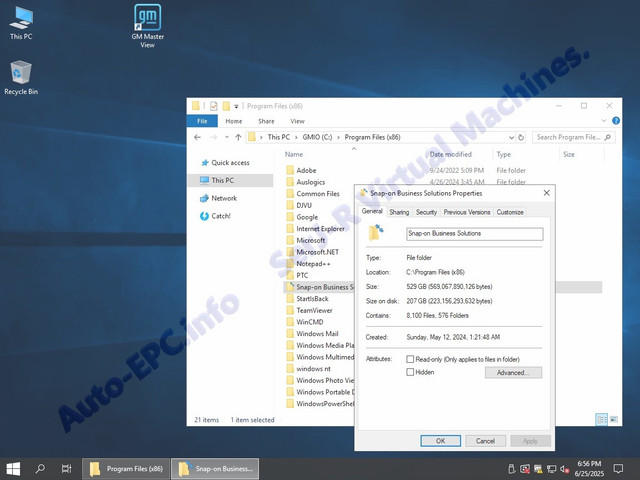Select the Common Files folder

pos(318,193)
